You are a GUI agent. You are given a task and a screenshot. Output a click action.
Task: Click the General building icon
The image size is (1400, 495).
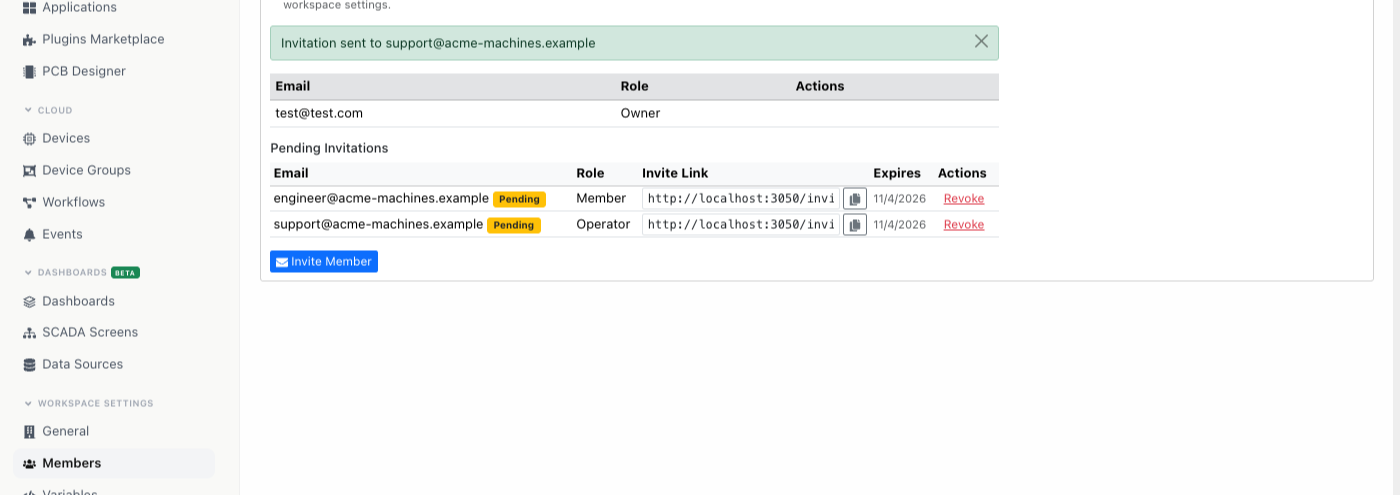click(29, 432)
